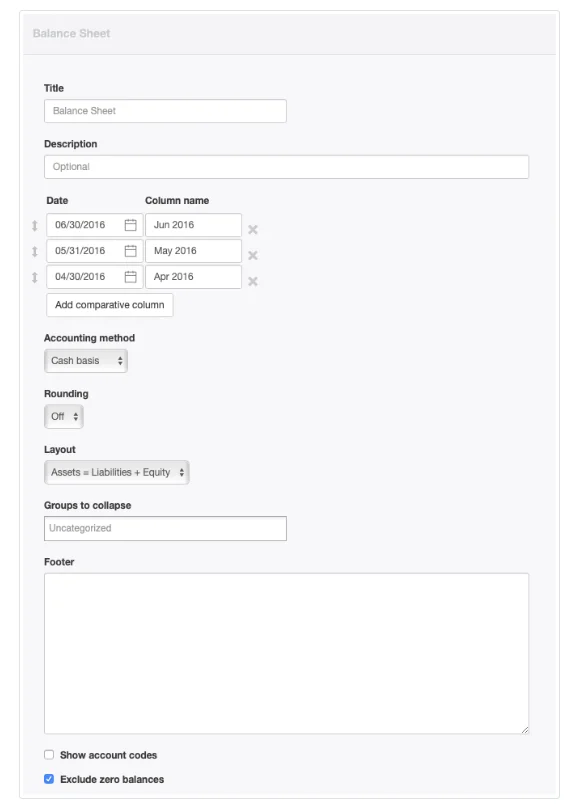Open the Accounting method dropdown

click(x=86, y=361)
